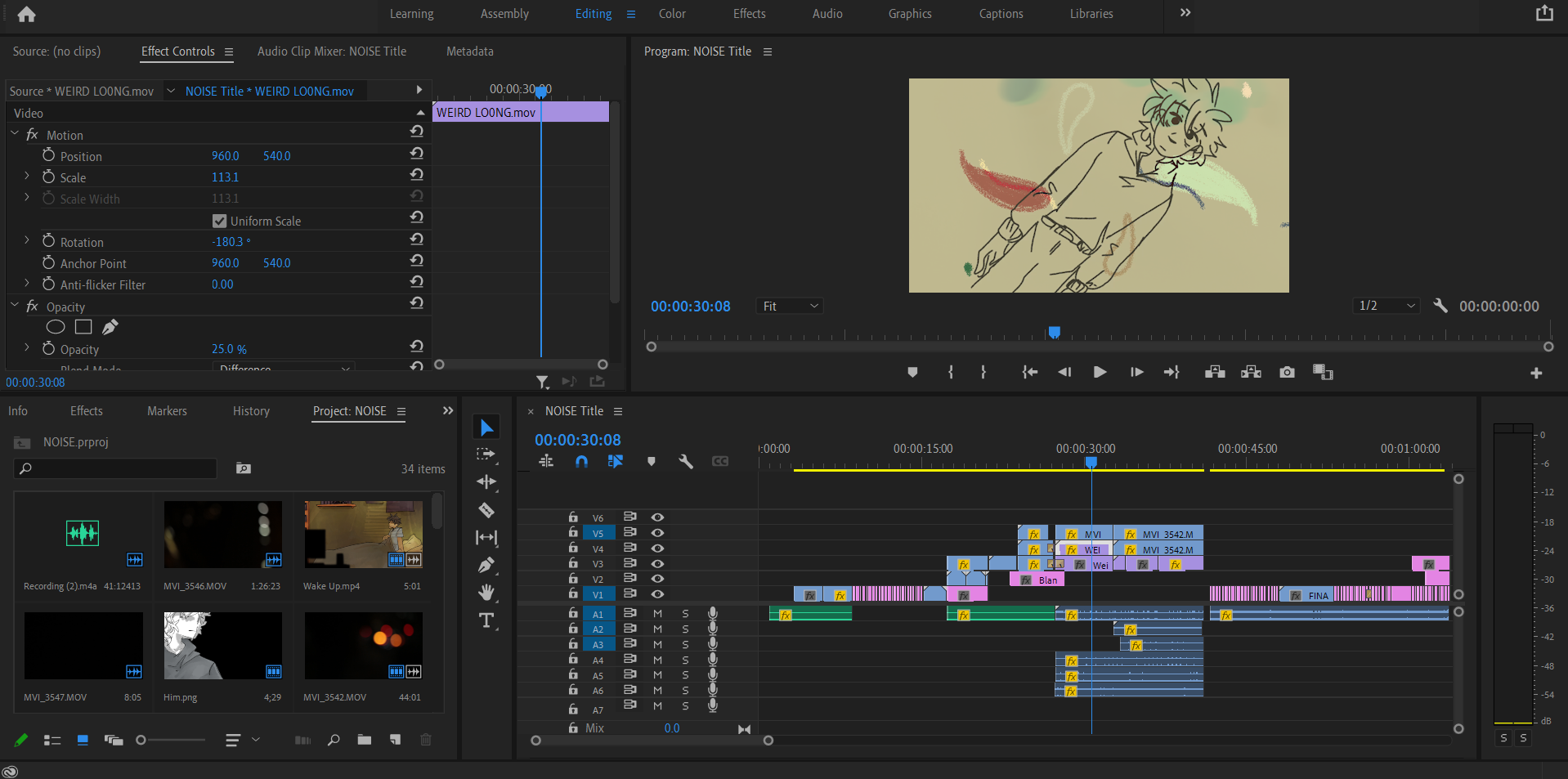This screenshot has height=779, width=1568.
Task: Open Source clip dropdown arrow
Action: (171, 91)
